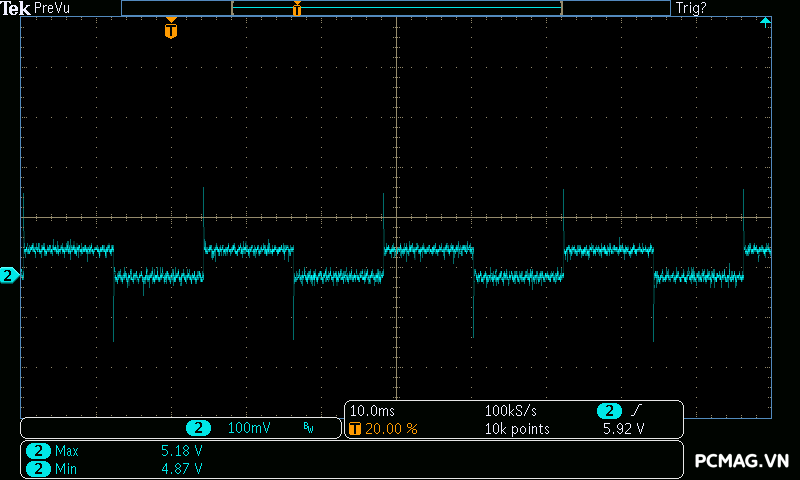Click the trigger level arrow on right edge
Viewport: 800px width, 480px height.
tap(766, 22)
